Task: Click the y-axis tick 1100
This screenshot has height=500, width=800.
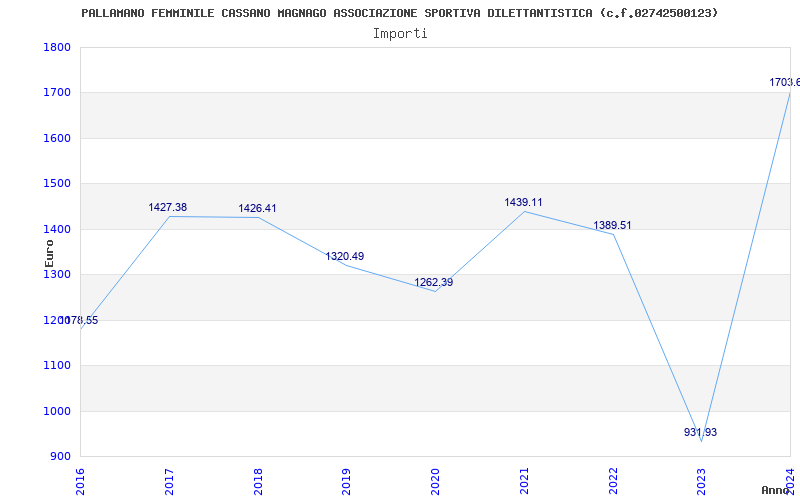Action: [x=57, y=366]
